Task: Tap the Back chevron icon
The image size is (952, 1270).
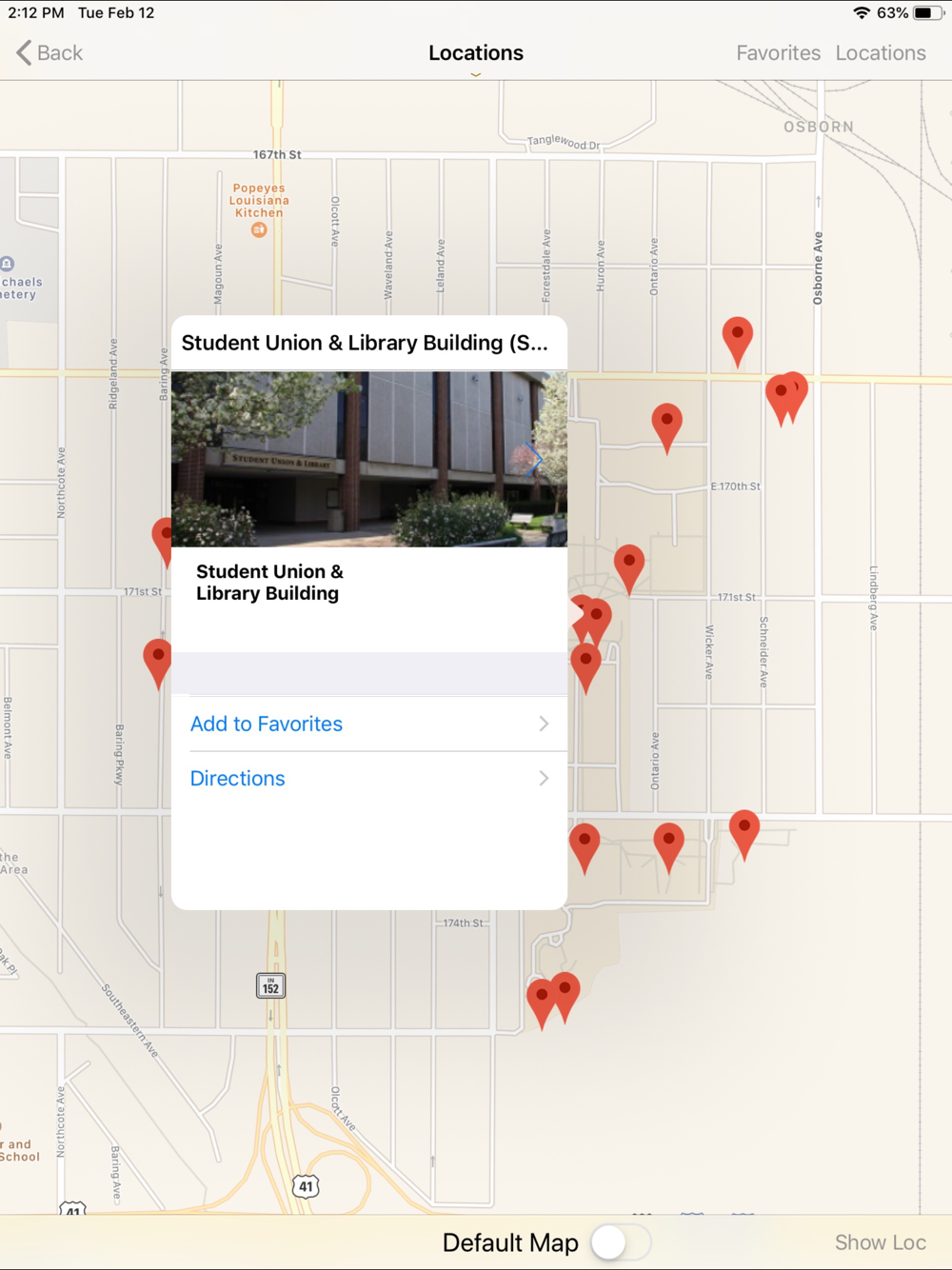Action: tap(24, 52)
